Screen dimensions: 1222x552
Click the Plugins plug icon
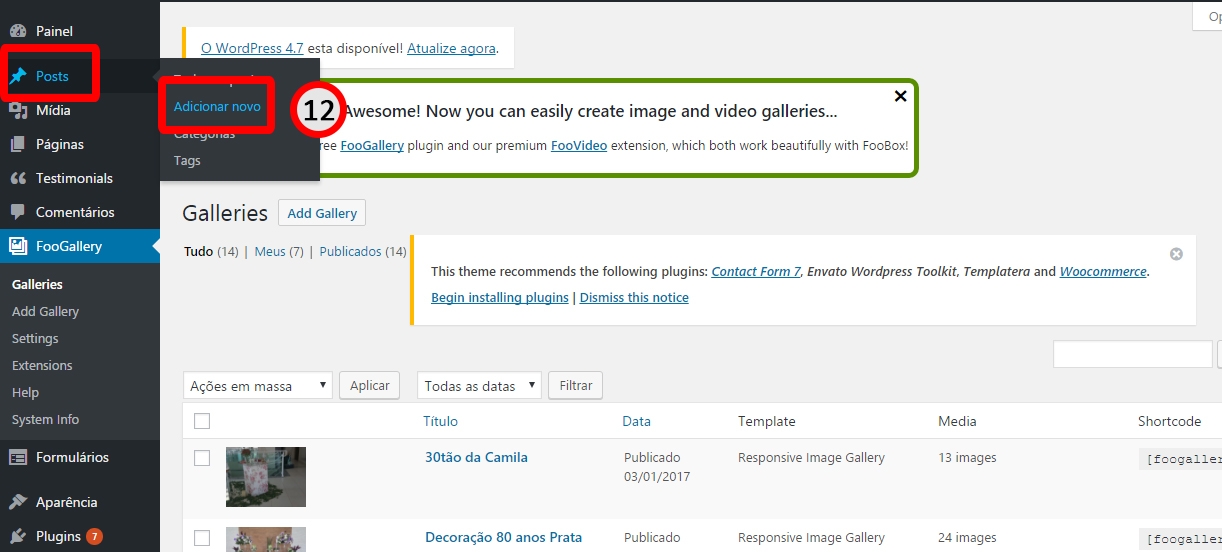click(x=18, y=536)
